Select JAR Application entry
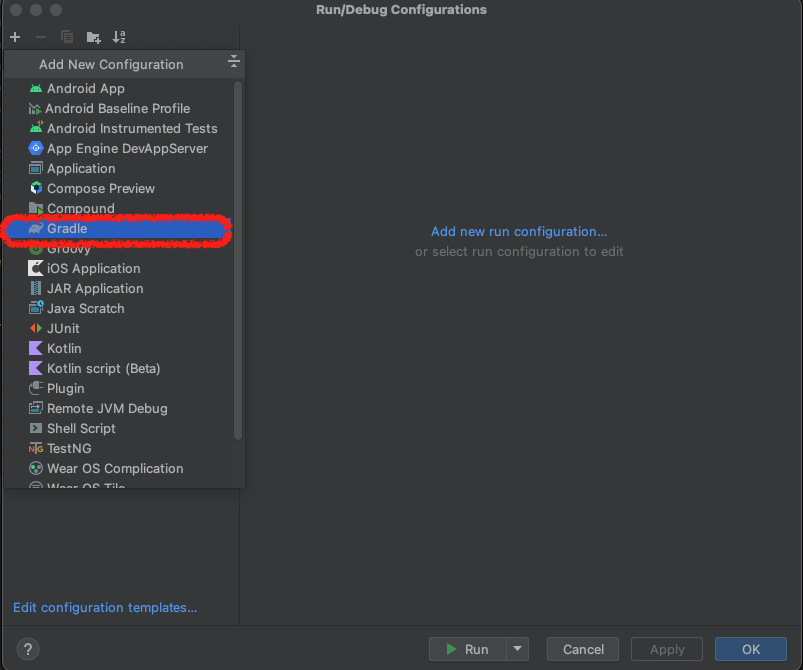The height and width of the screenshot is (670, 803). pos(119,288)
